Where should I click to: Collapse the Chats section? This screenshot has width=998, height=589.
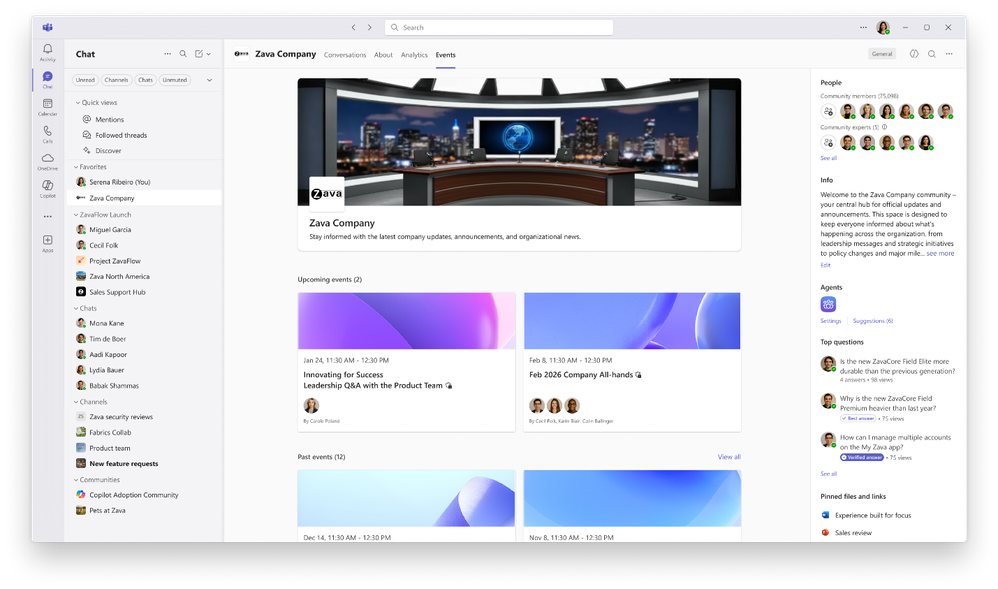(x=86, y=308)
